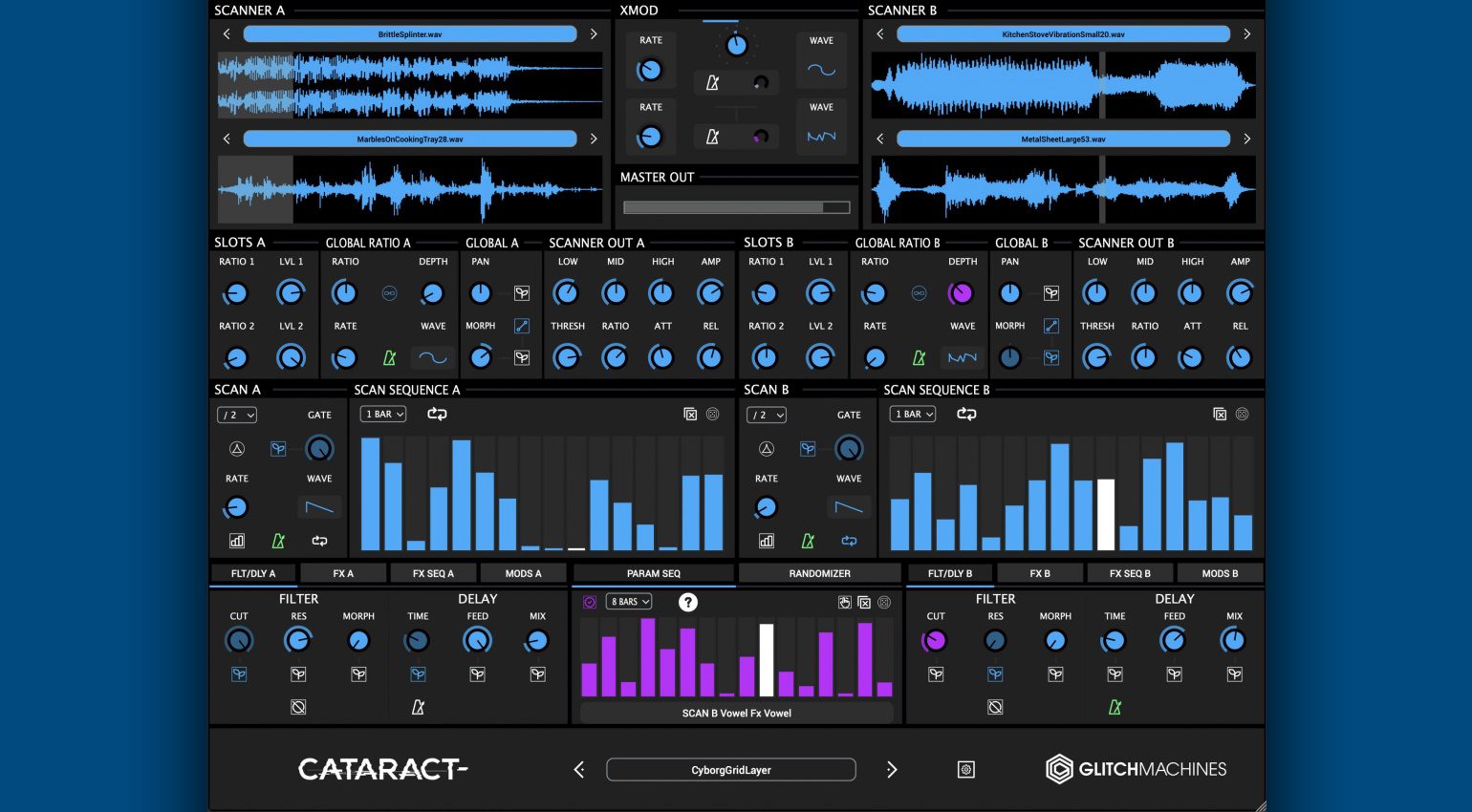Click the dice icon in the Param Seq panel

pos(884,602)
